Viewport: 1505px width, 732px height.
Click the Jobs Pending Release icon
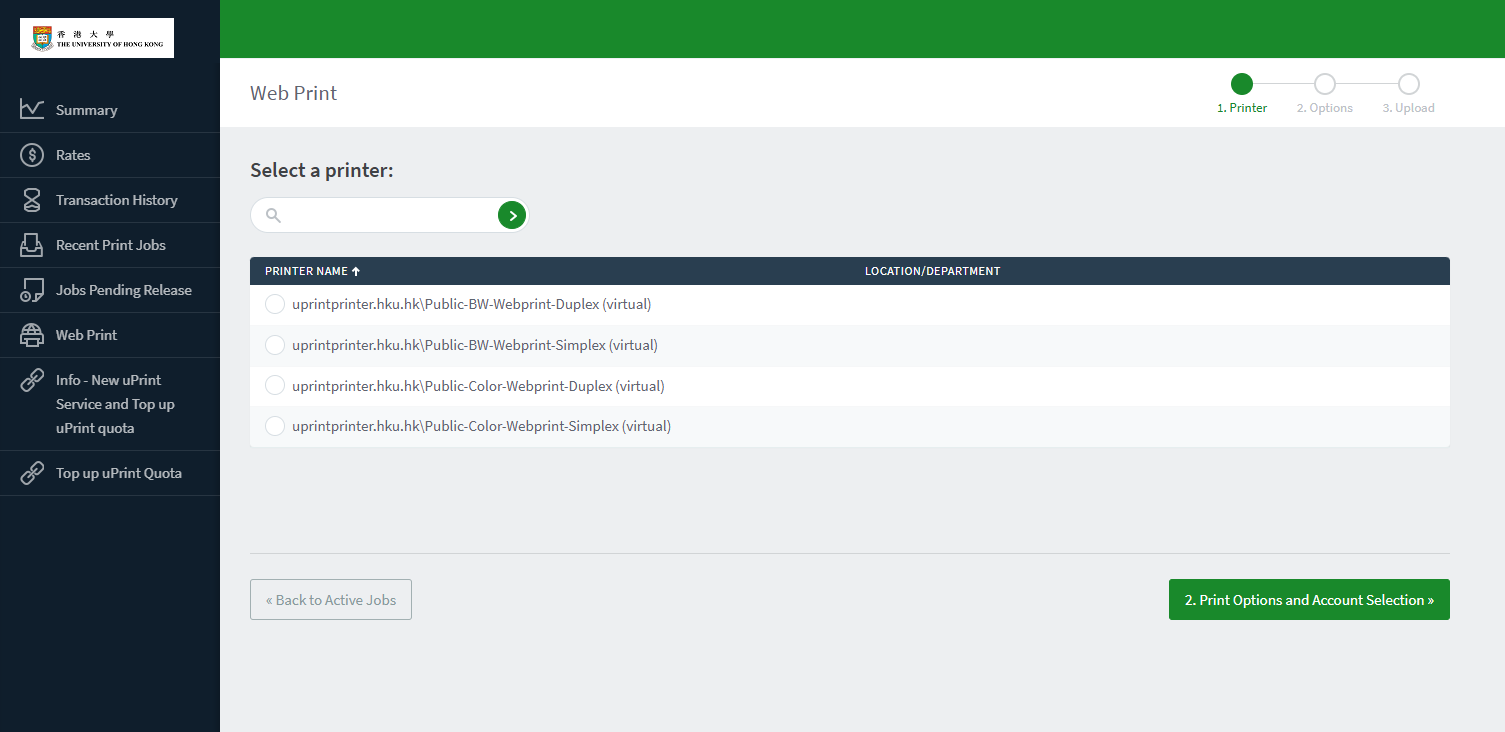pos(32,290)
